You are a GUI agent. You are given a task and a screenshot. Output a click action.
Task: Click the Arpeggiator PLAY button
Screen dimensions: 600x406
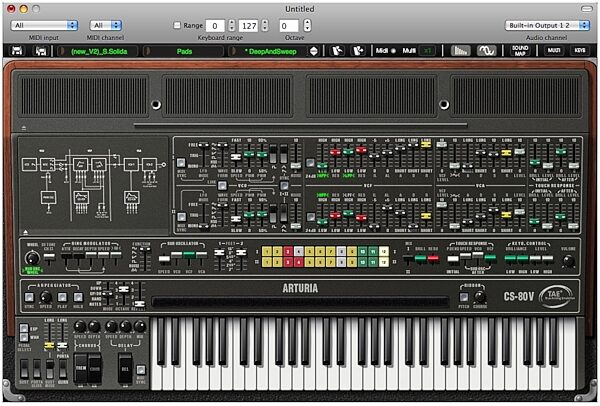coord(62,297)
